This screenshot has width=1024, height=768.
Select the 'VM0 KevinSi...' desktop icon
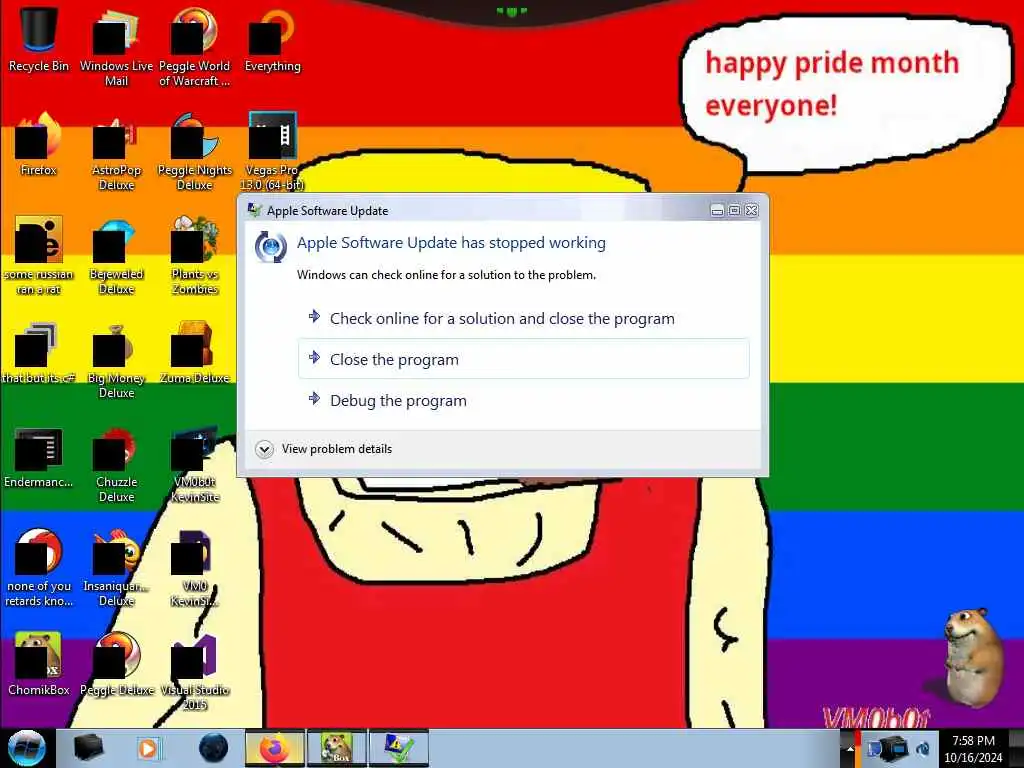(195, 568)
